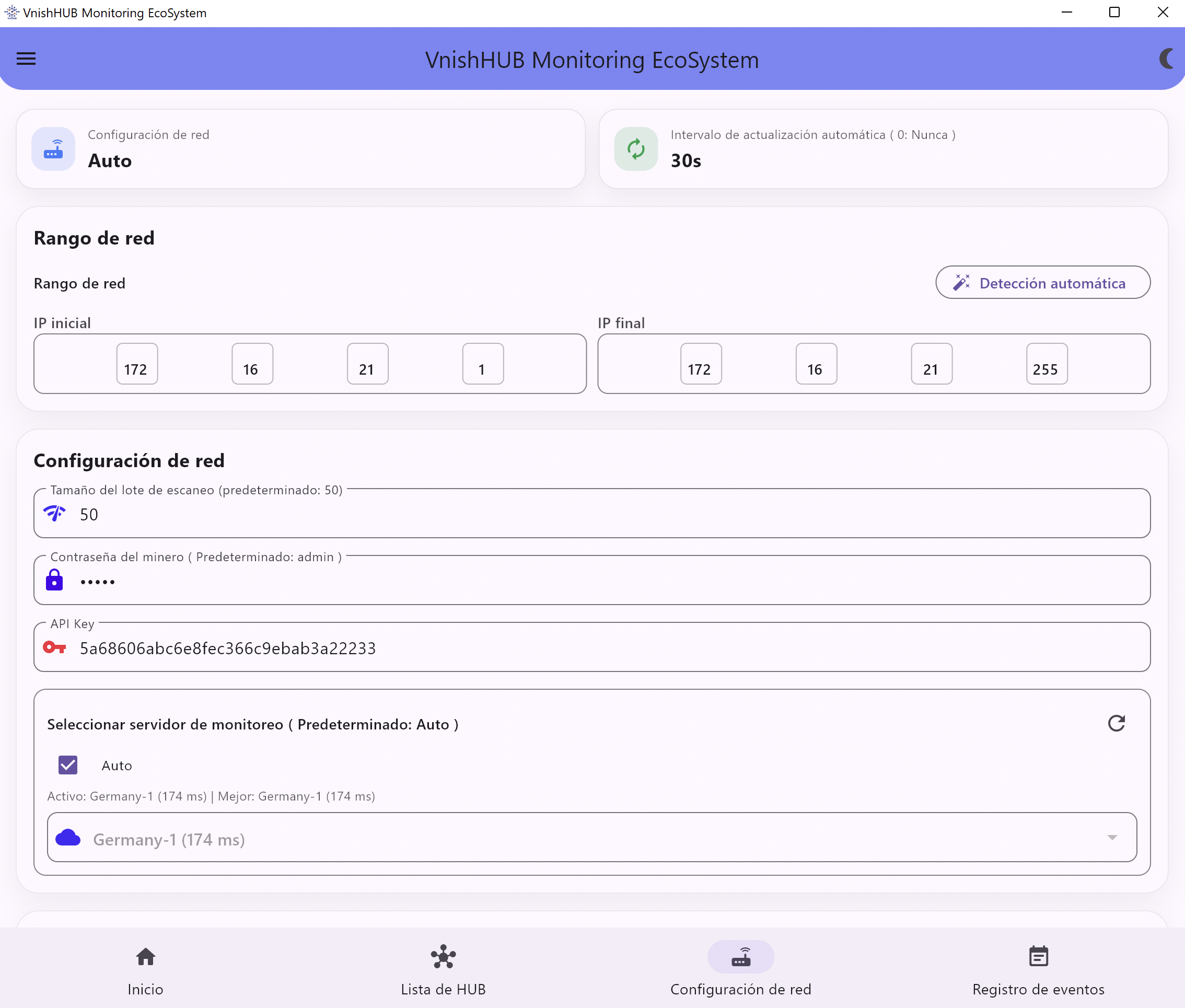Image resolution: width=1185 pixels, height=1008 pixels.
Task: Click the VnishHUB app icon in title bar
Action: (11, 13)
